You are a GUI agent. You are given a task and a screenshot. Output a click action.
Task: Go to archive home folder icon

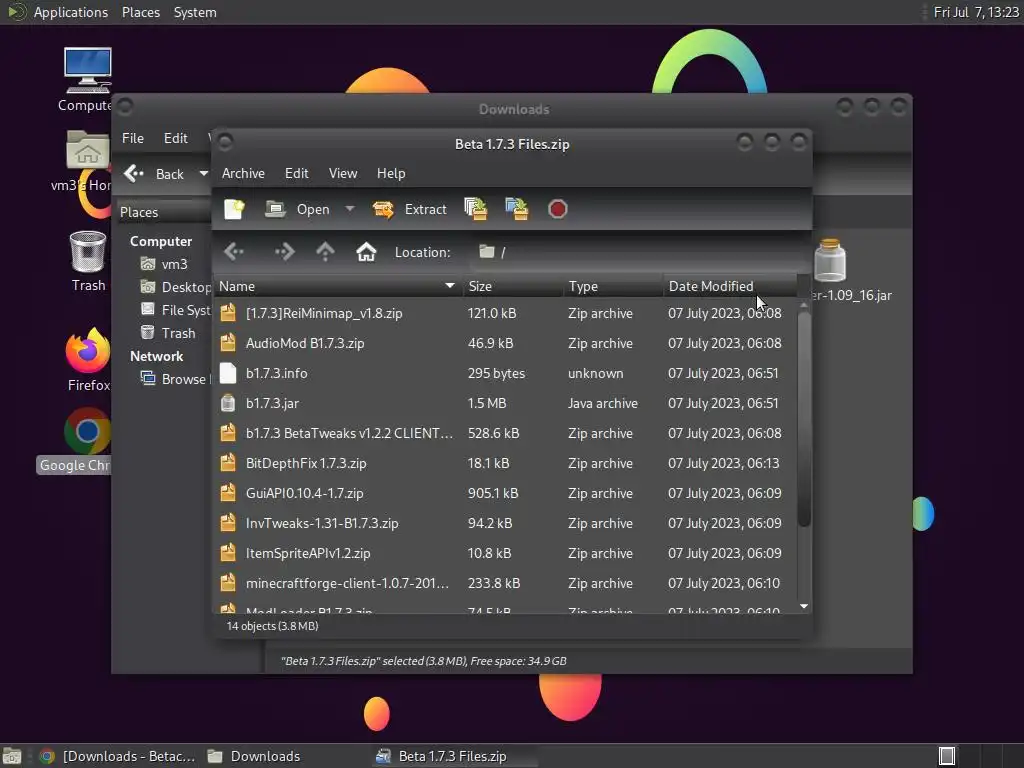point(366,251)
